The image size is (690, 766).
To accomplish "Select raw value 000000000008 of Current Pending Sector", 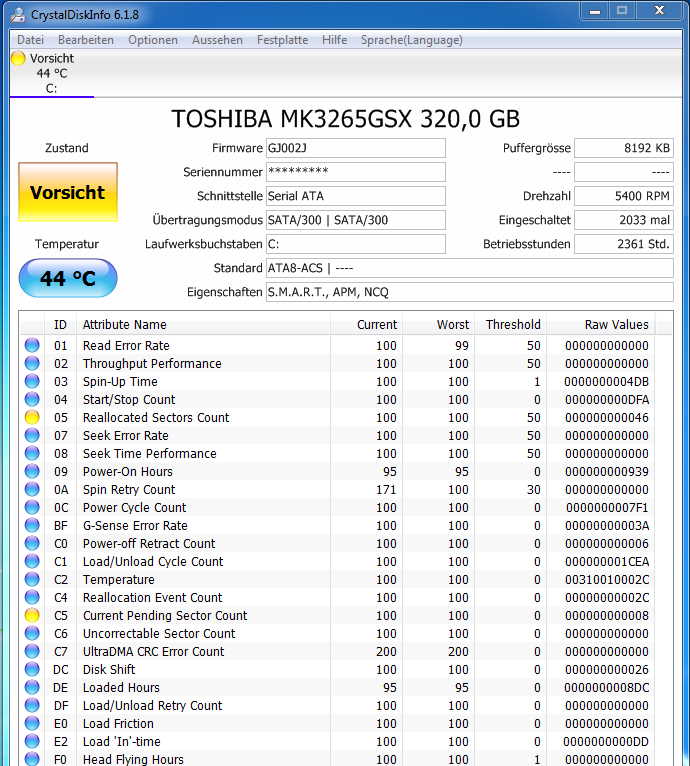I will [x=606, y=616].
